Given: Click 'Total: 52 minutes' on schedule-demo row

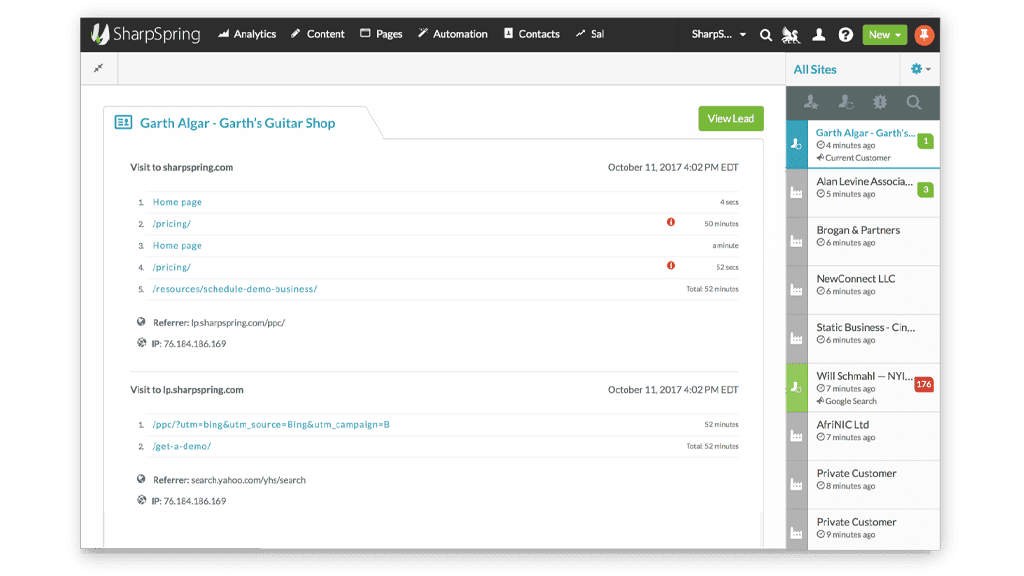Looking at the screenshot, I should (712, 289).
